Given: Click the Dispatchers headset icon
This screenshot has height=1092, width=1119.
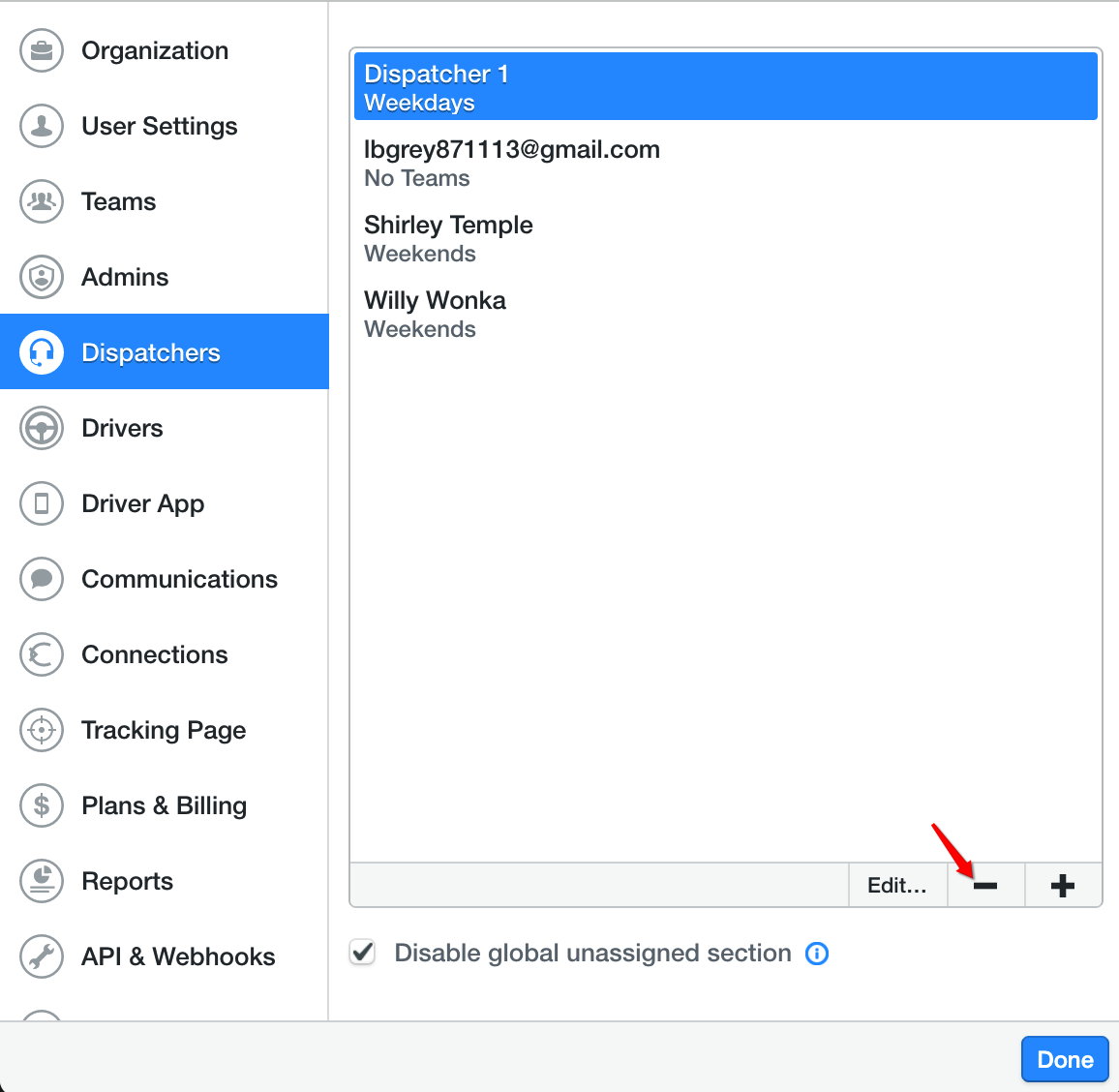Looking at the screenshot, I should 42,352.
